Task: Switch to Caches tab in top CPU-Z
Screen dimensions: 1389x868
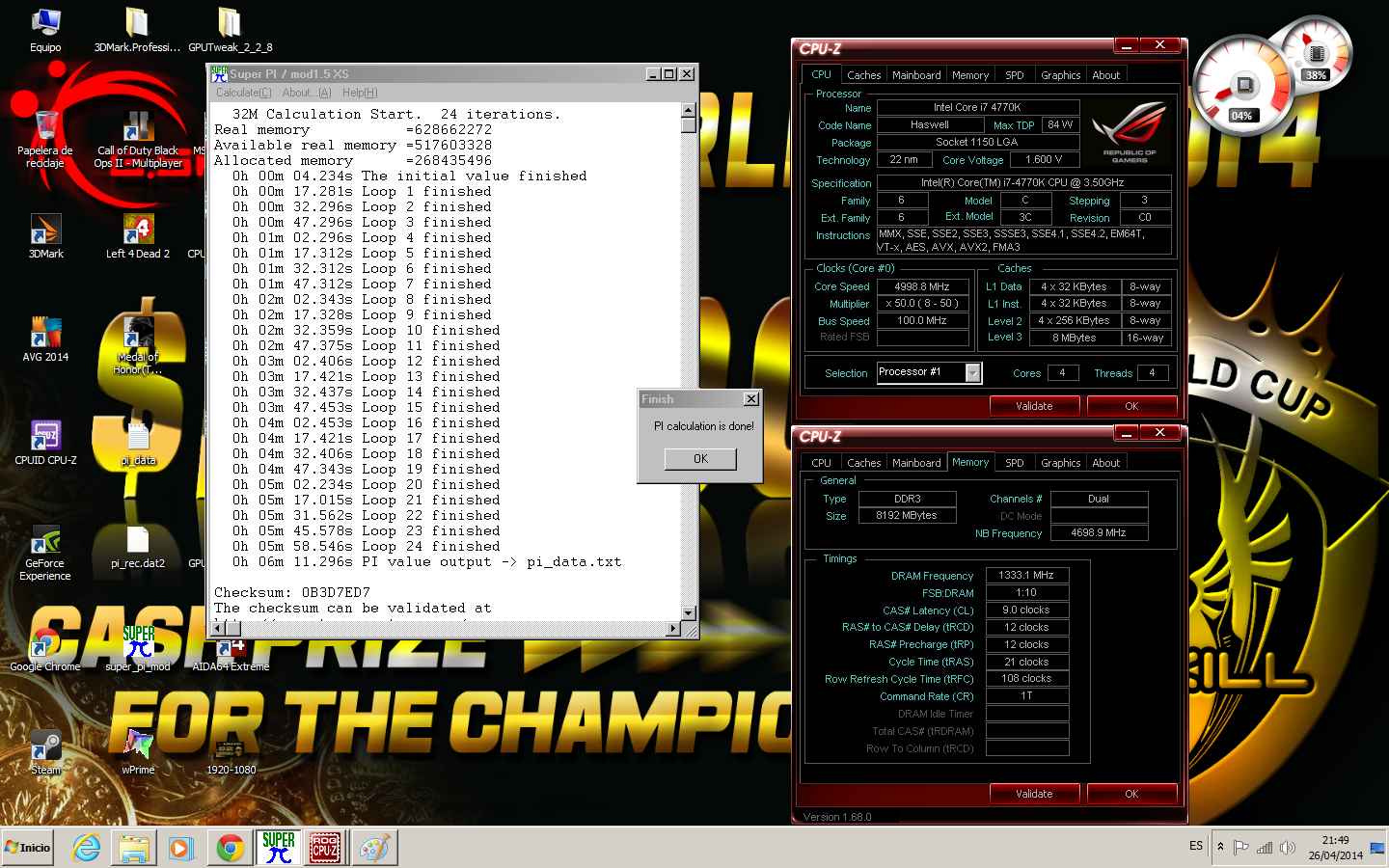Action: [863, 75]
